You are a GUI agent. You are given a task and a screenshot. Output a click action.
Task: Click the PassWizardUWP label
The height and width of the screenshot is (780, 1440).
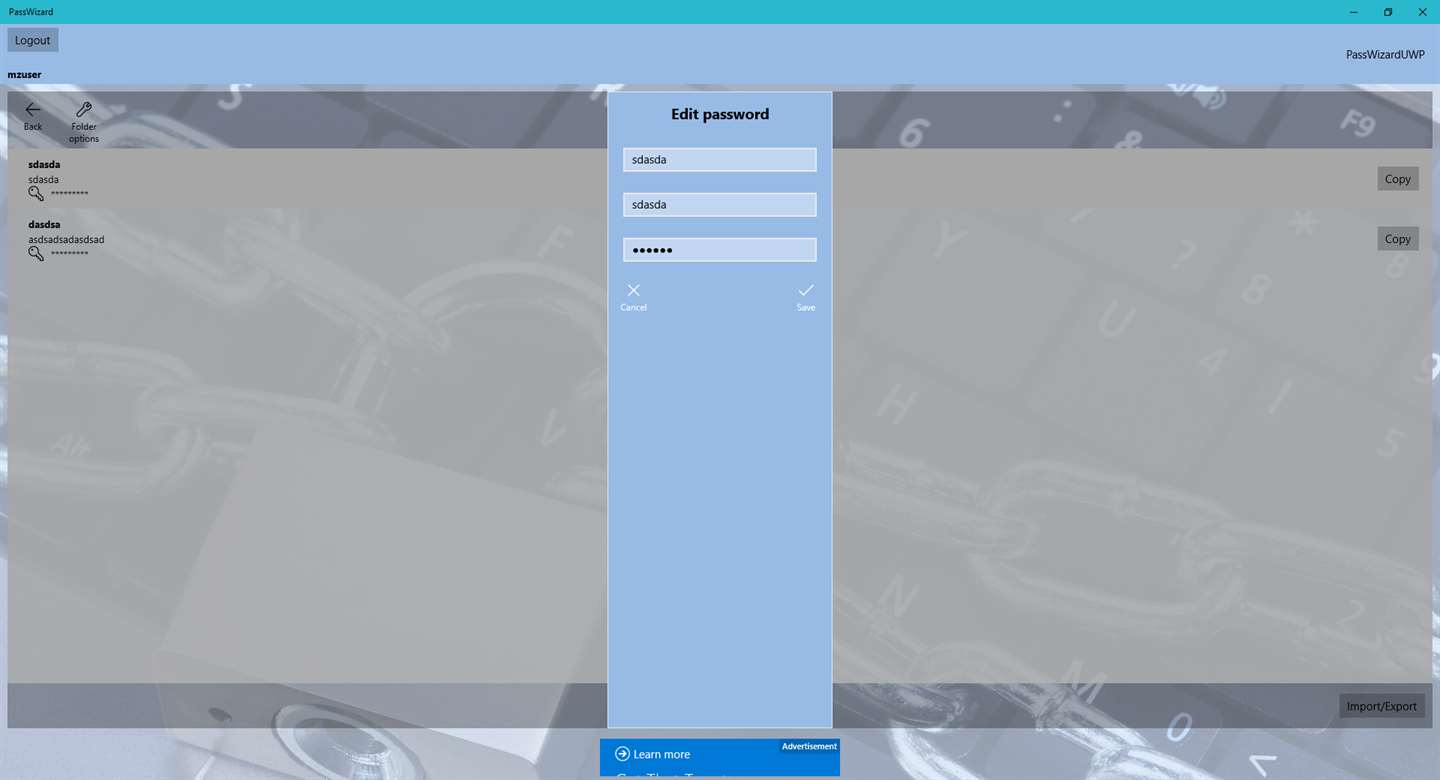1385,55
